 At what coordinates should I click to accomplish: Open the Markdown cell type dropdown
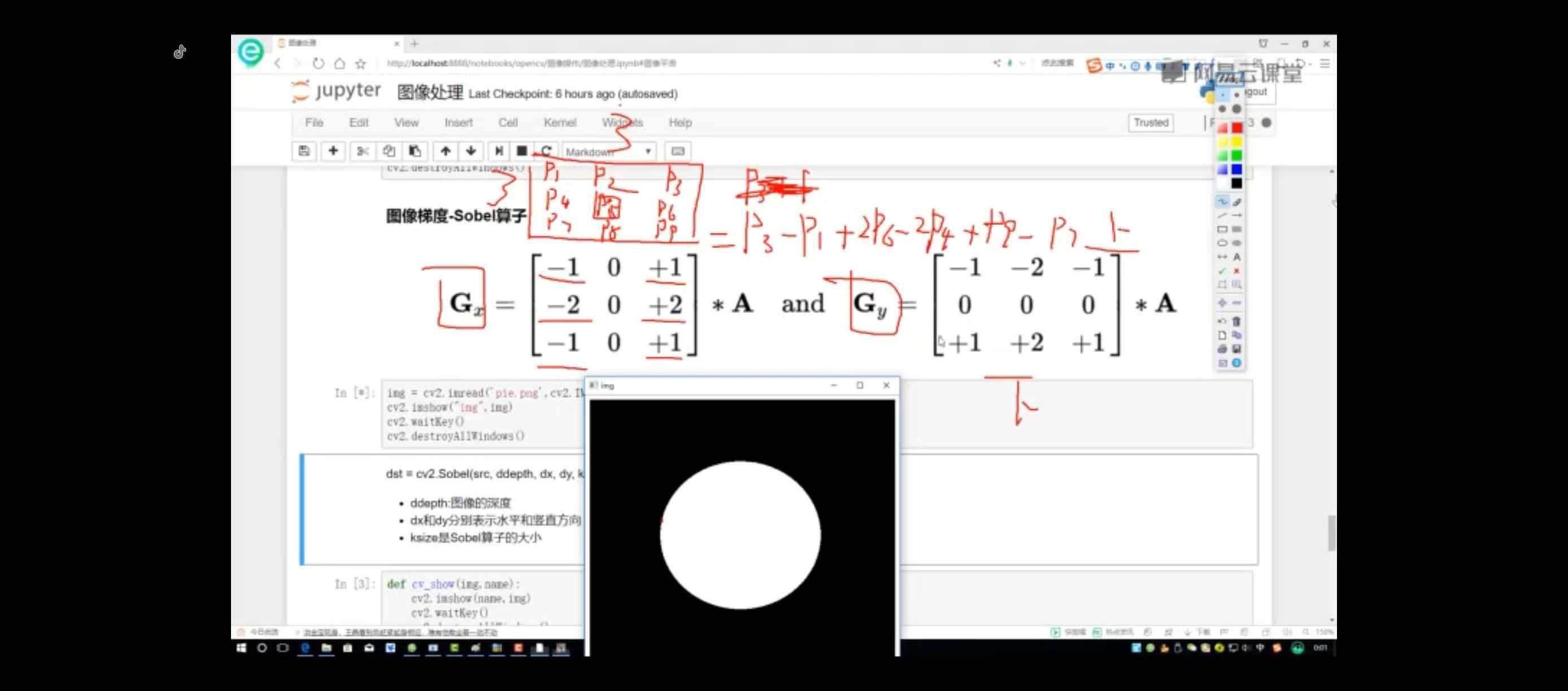(609, 151)
